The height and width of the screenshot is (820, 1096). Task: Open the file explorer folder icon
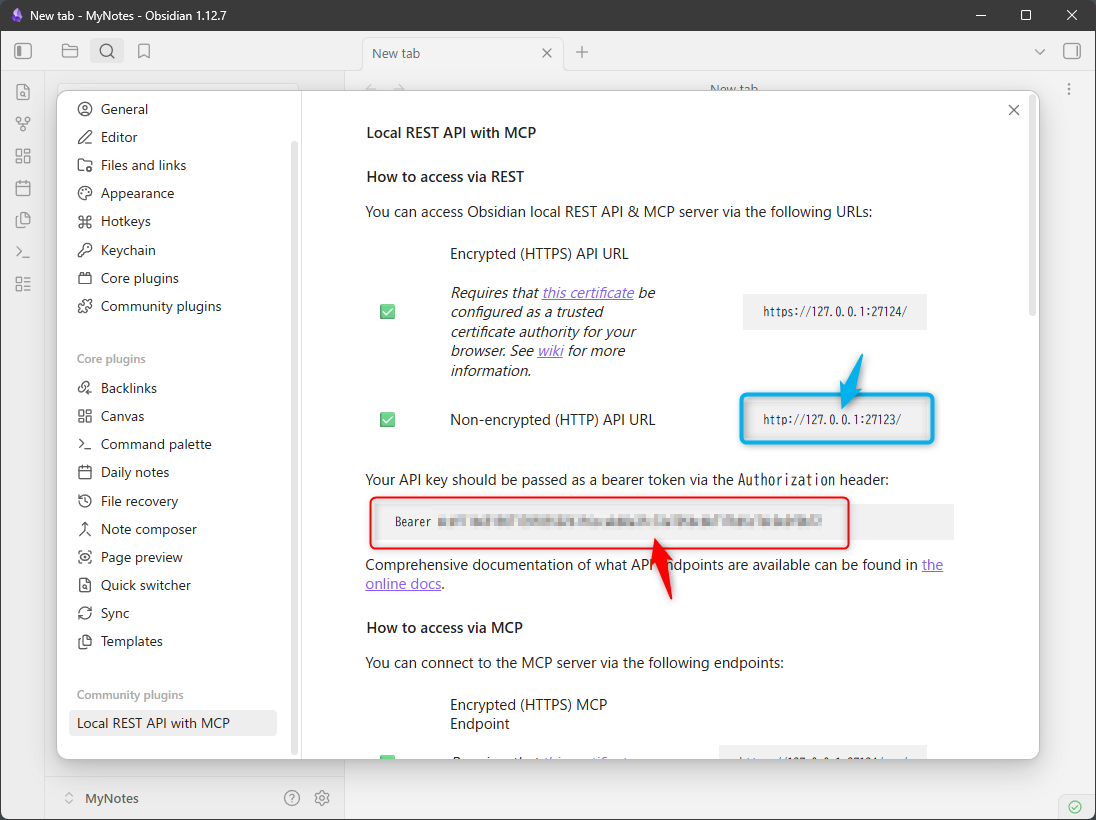pos(69,51)
